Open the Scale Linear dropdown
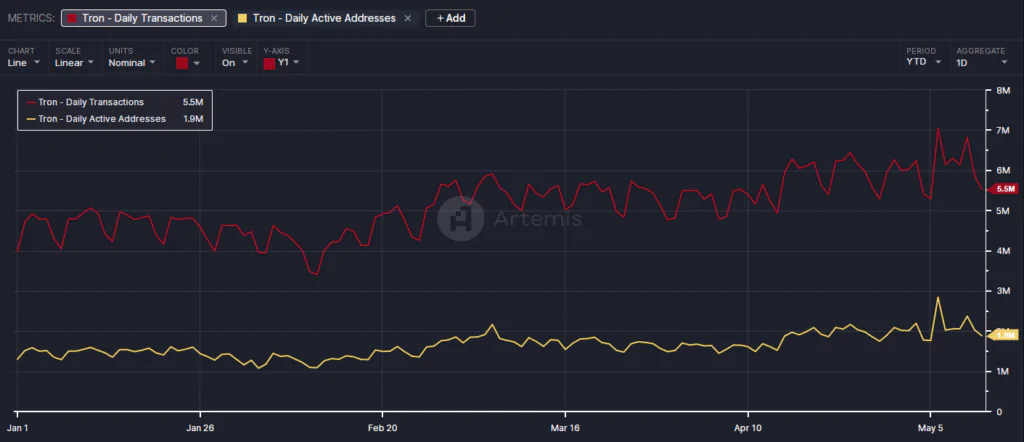The image size is (1024, 442). point(74,63)
